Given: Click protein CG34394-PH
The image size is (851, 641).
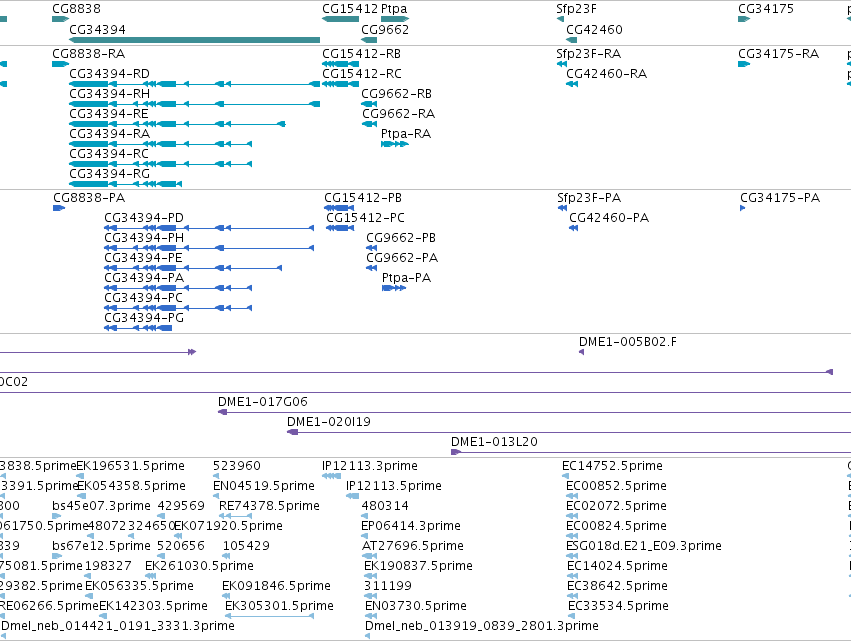Looking at the screenshot, I should click(144, 238).
